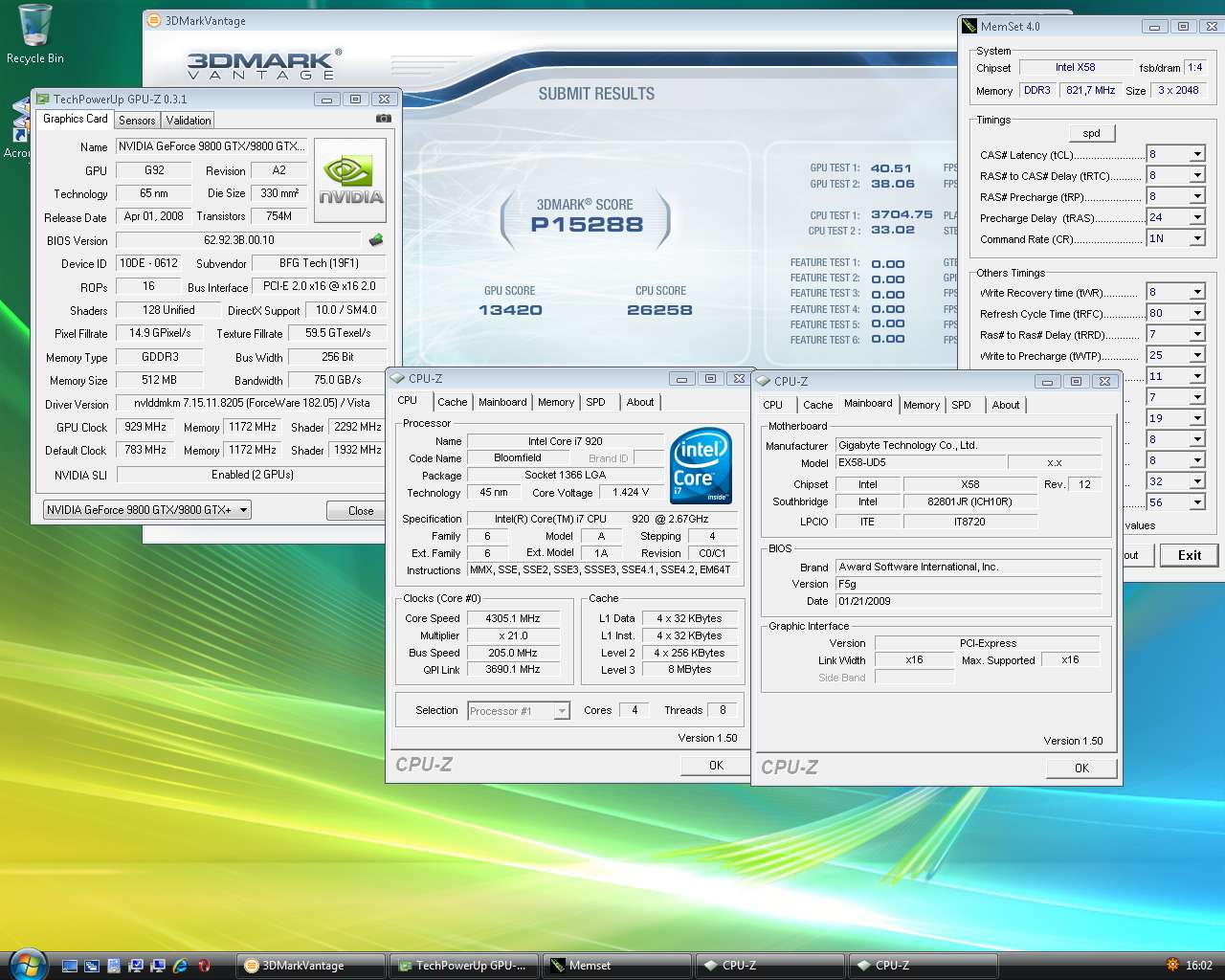Click Switch between windows quick launch icon
Screen dimensions: 1225x980
[x=91, y=966]
